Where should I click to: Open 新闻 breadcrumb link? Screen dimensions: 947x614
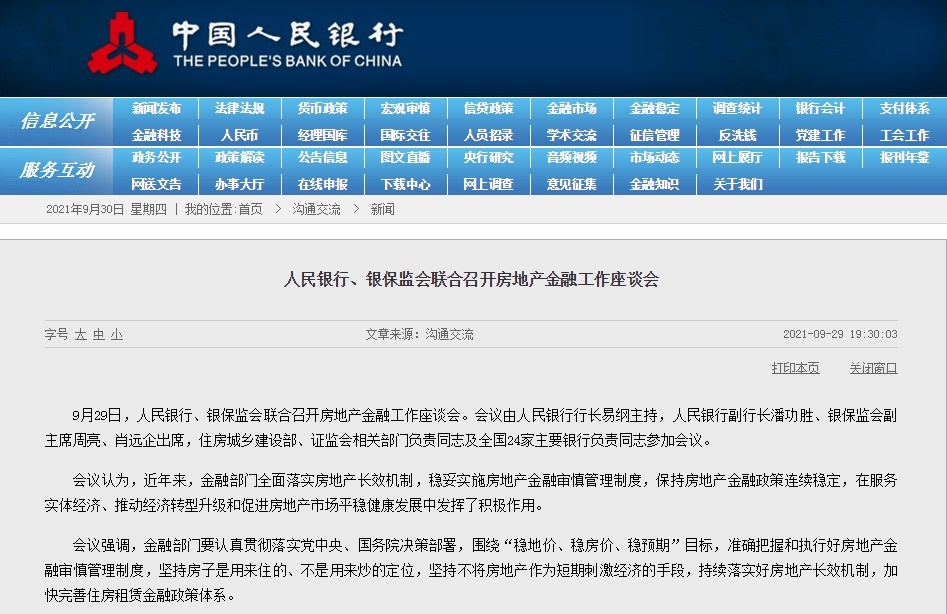382,209
